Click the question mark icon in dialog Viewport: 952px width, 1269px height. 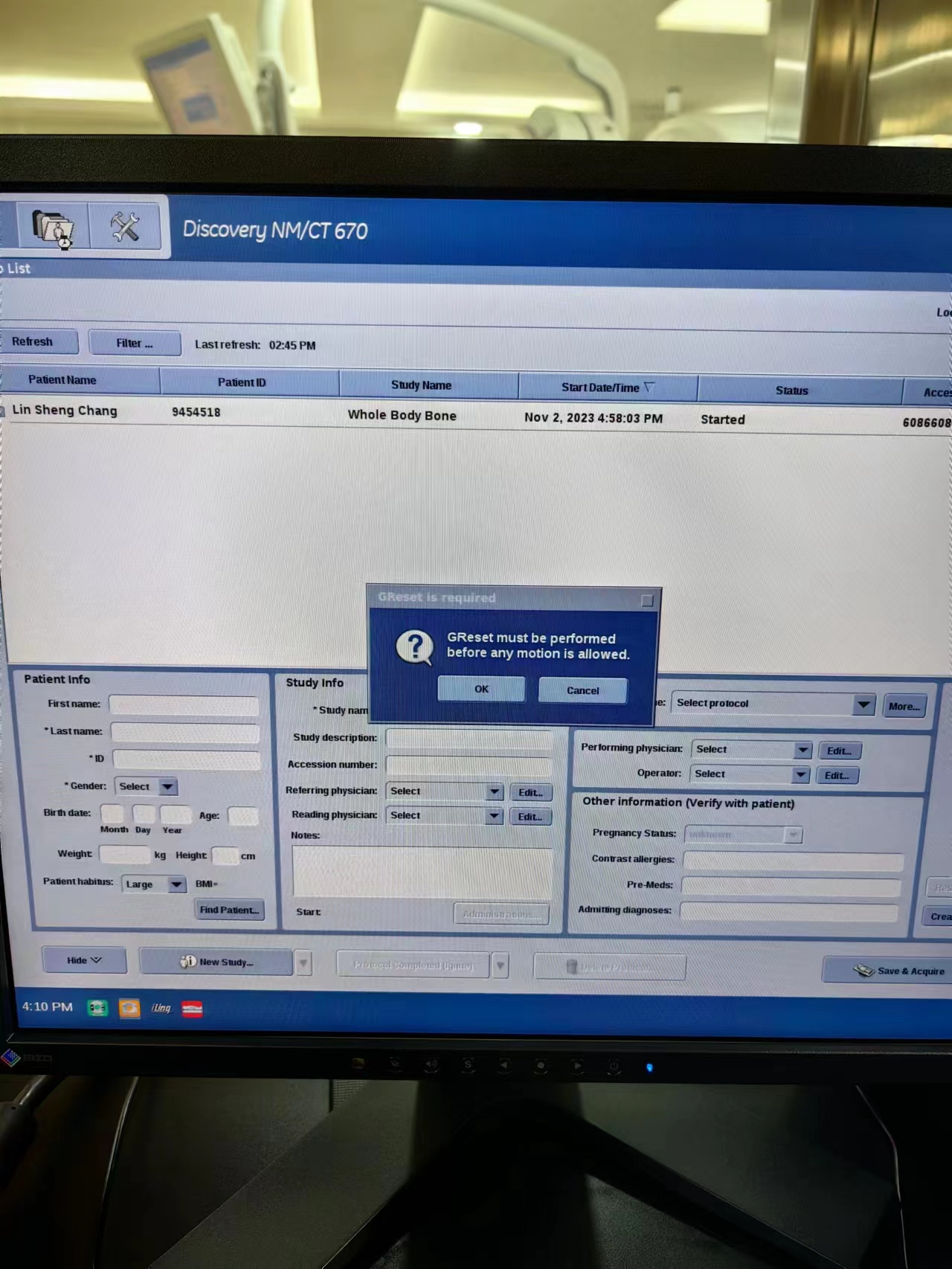point(414,647)
